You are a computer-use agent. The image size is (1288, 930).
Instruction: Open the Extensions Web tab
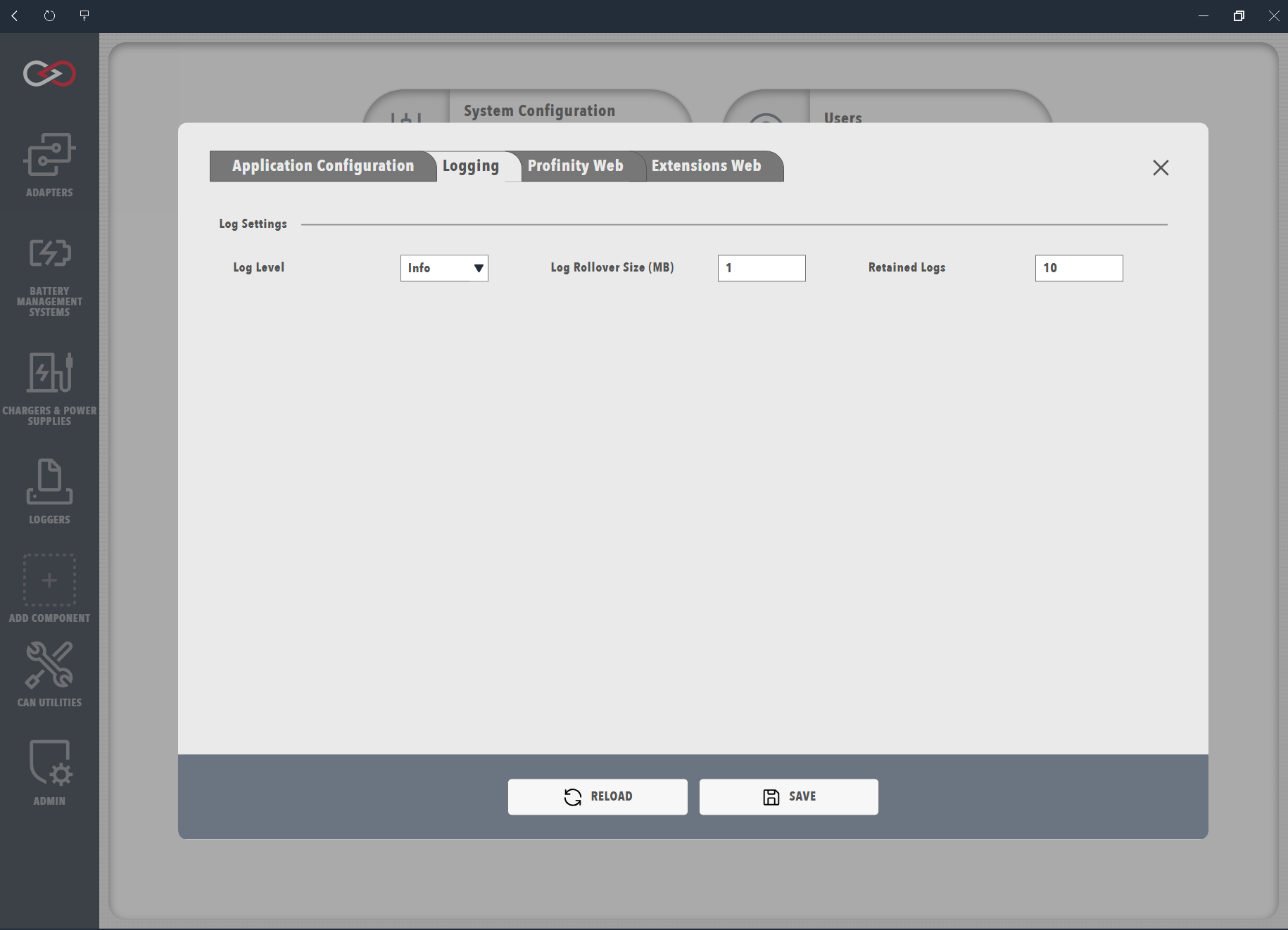(707, 166)
